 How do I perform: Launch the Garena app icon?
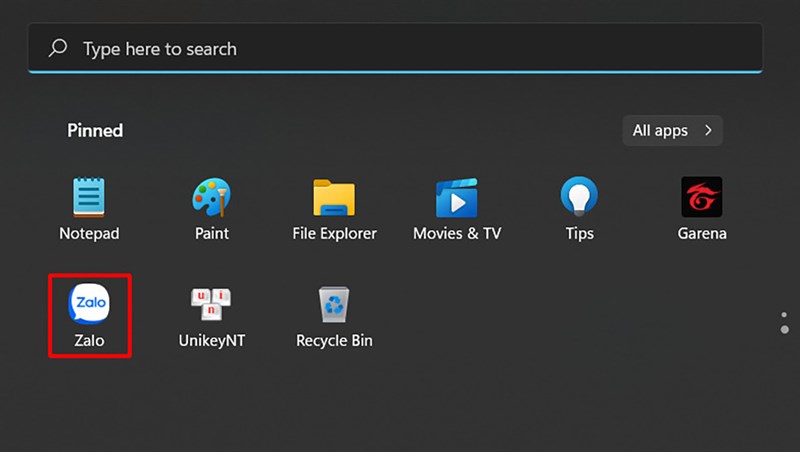(x=701, y=197)
